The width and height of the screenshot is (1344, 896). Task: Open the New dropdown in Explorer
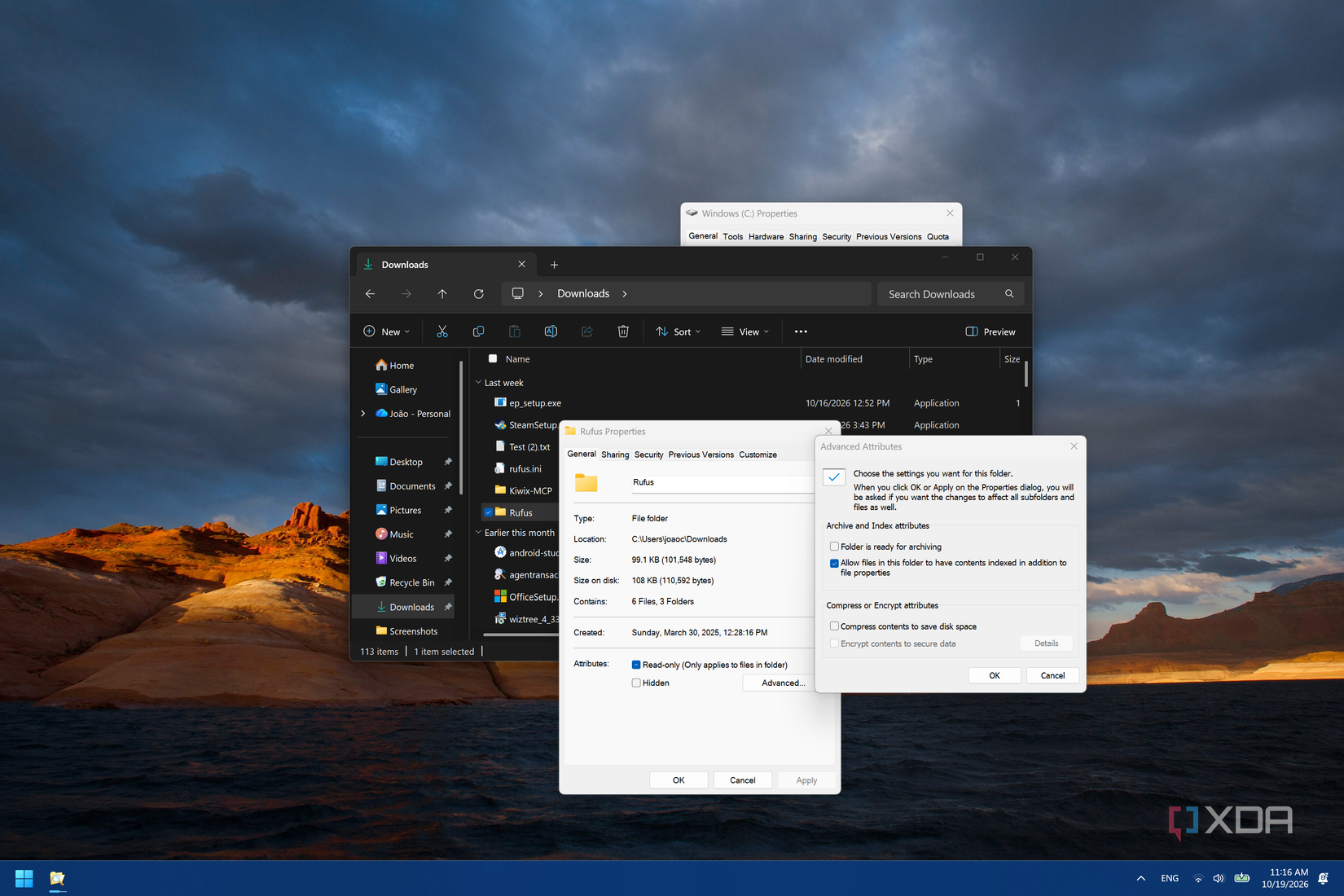(387, 332)
